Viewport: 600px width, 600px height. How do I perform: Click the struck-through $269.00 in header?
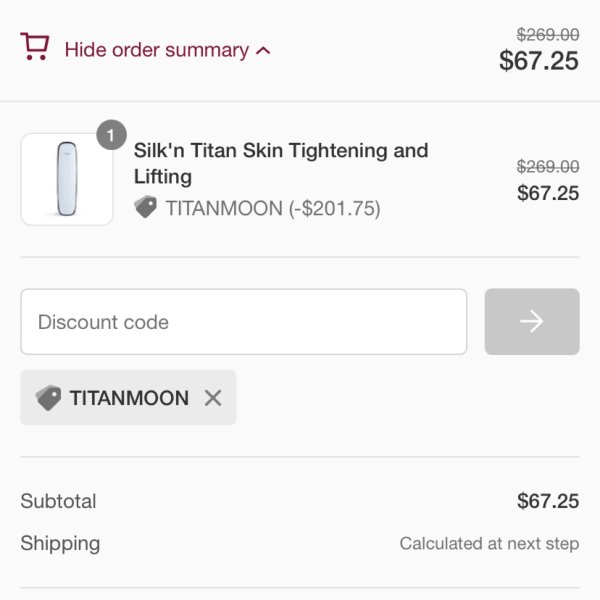(x=548, y=35)
